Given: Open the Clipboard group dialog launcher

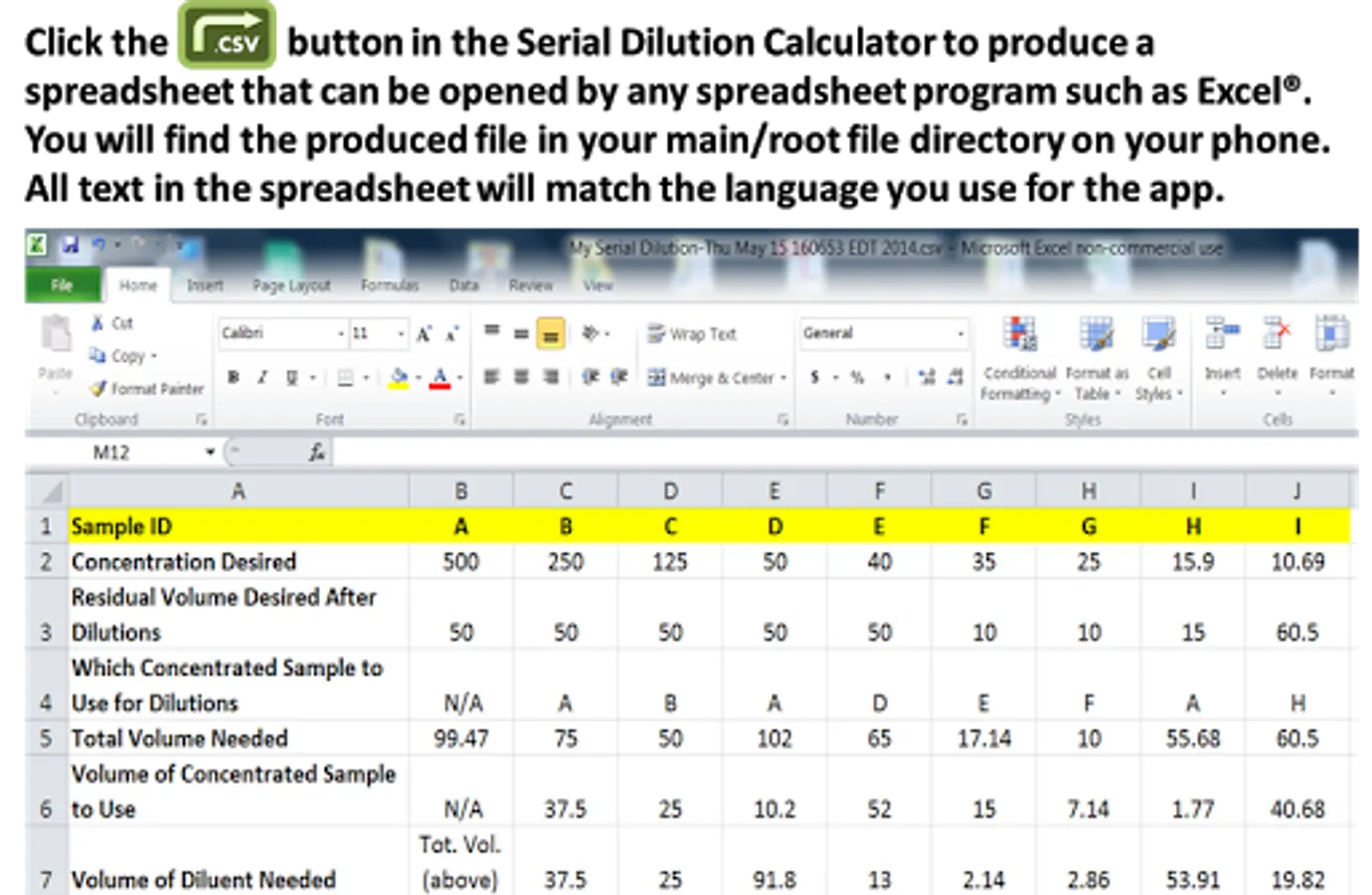Looking at the screenshot, I should coord(202,420).
